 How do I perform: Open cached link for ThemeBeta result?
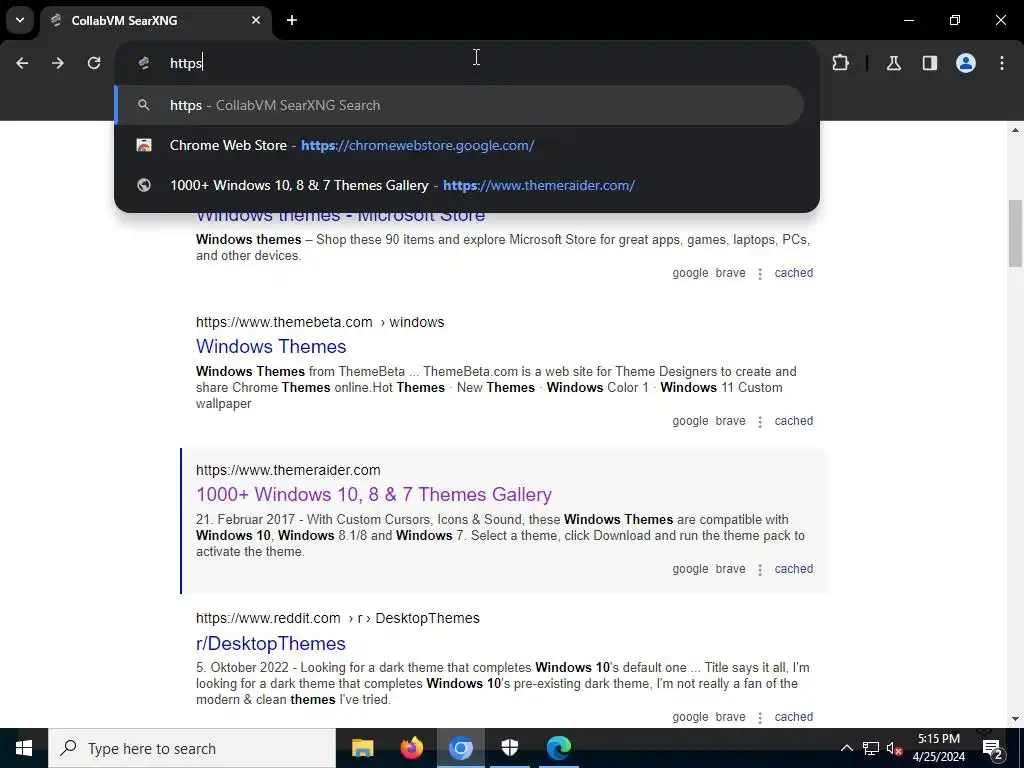[x=793, y=421]
